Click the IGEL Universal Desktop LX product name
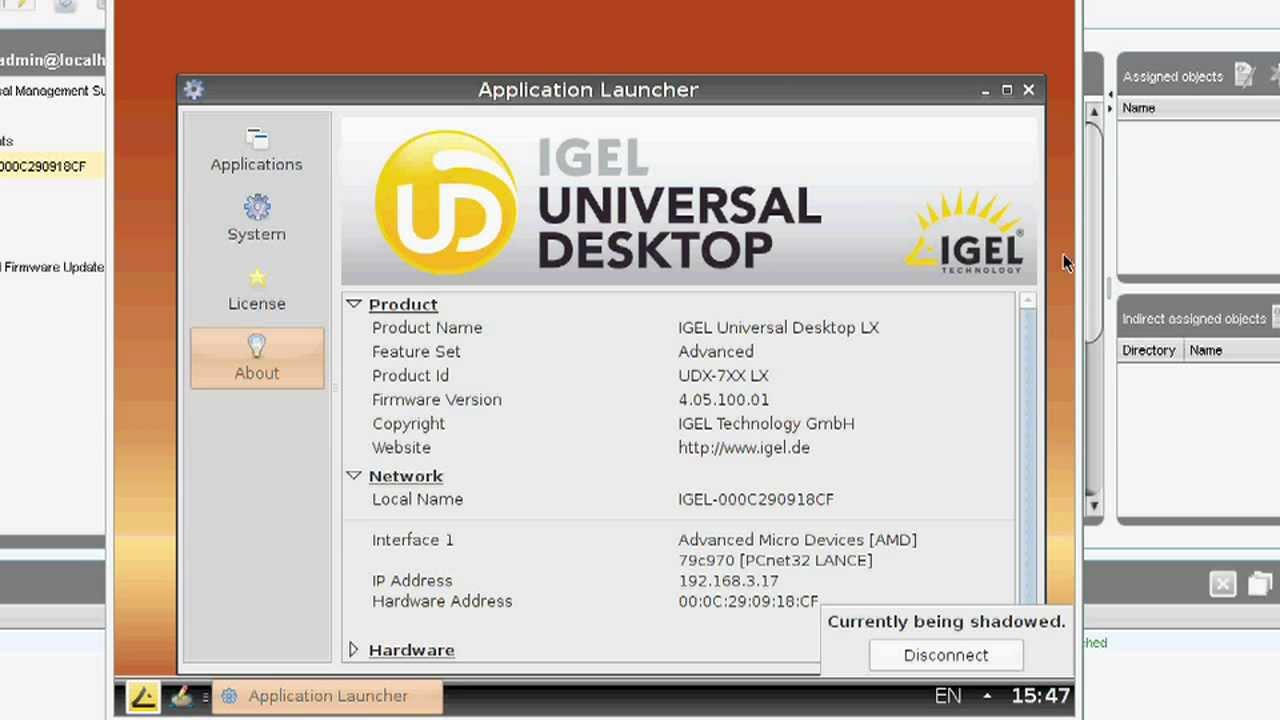 pos(778,328)
